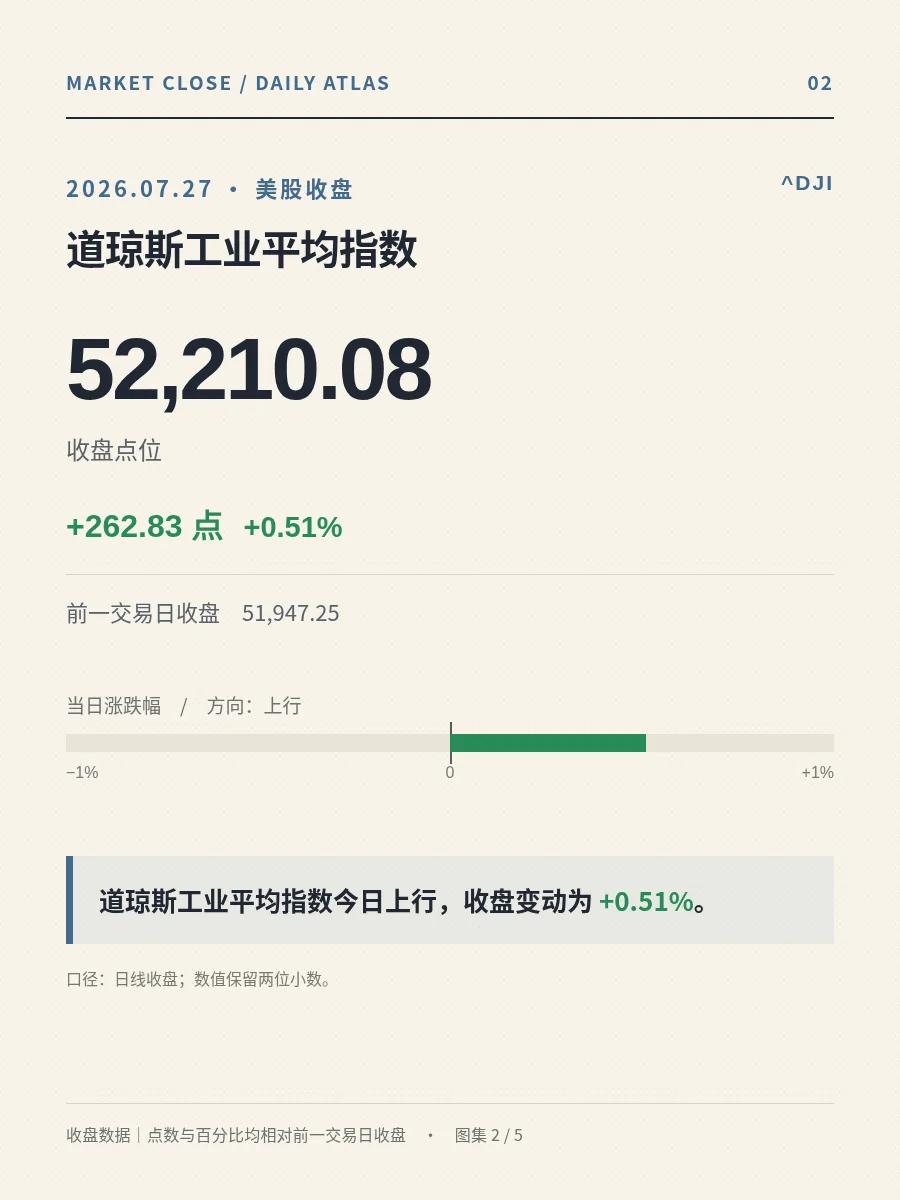Click the 收盘点位 label
The height and width of the screenshot is (1200, 900).
click(x=114, y=450)
